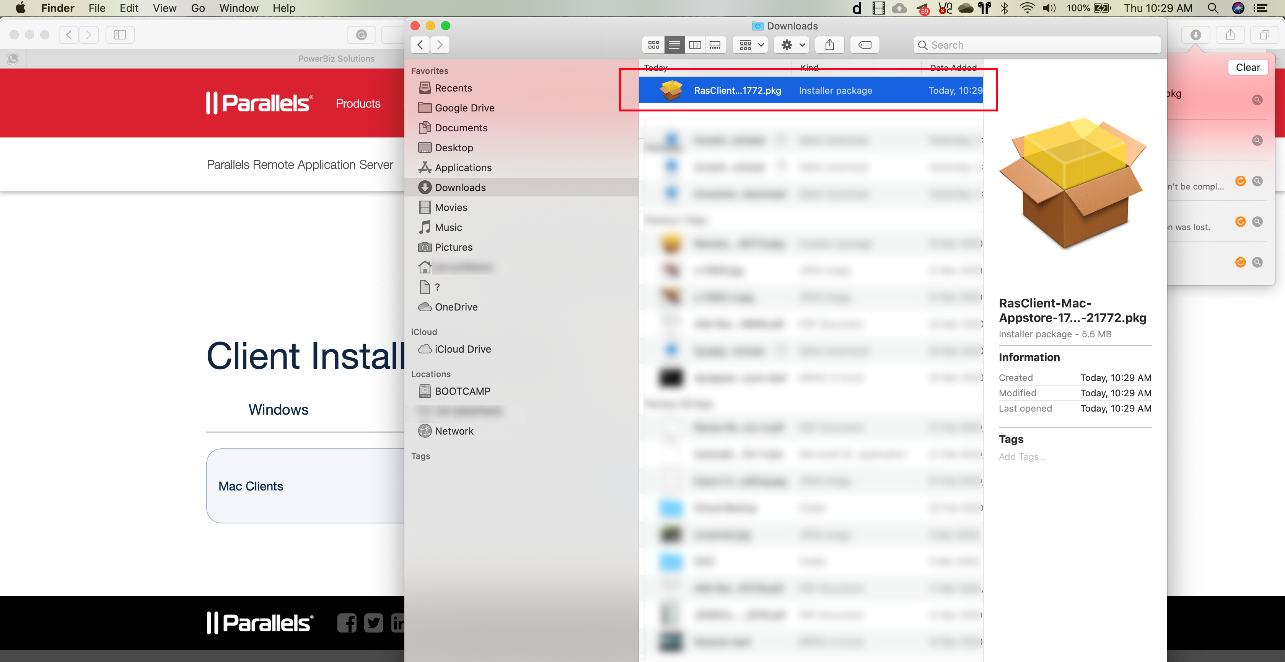Retry the download that can't be completed
Screen dimensions: 1285x662
pyautogui.click(x=1241, y=181)
